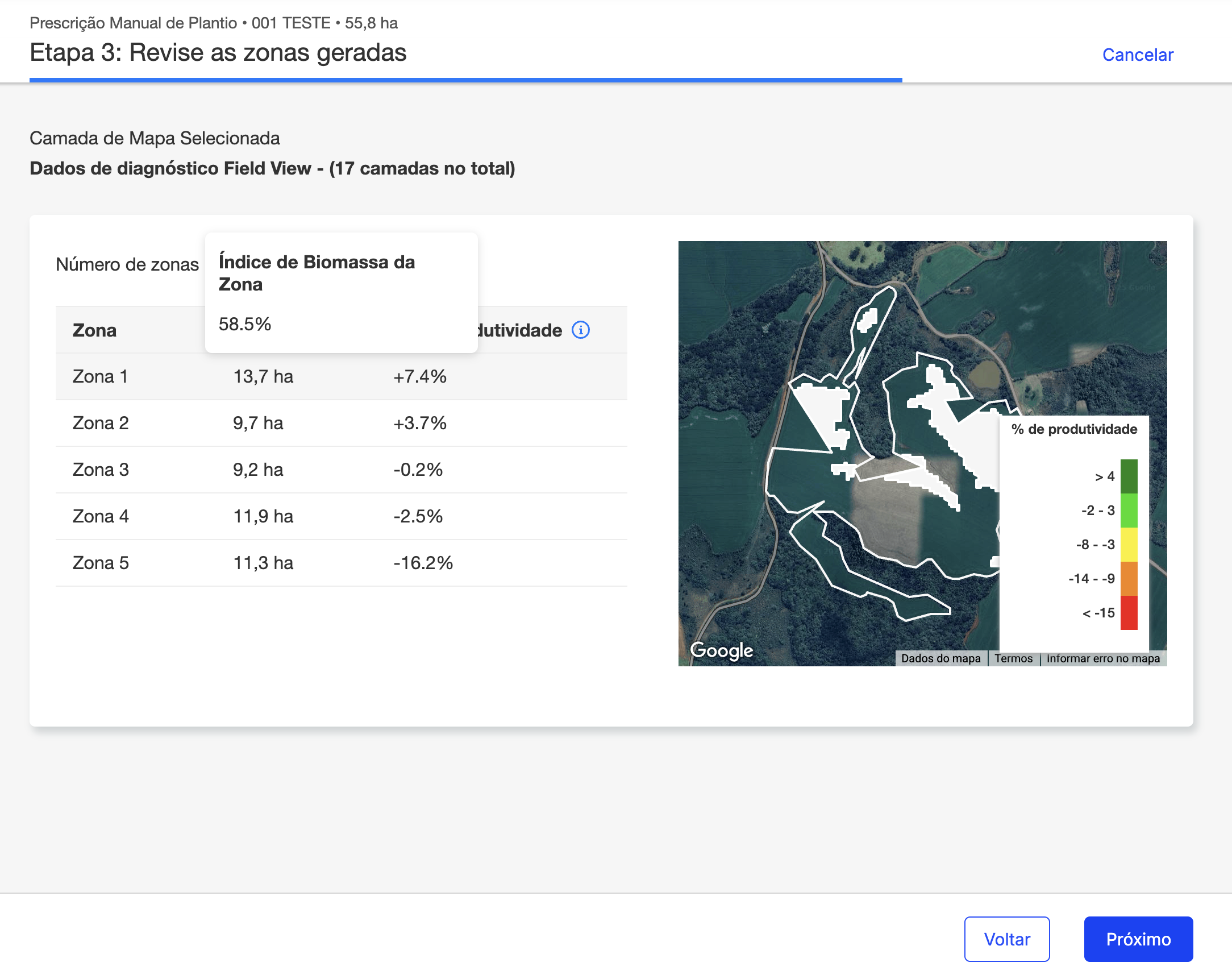Go back with the Voltar button
Image resolution: width=1232 pixels, height=979 pixels.
click(x=1006, y=939)
